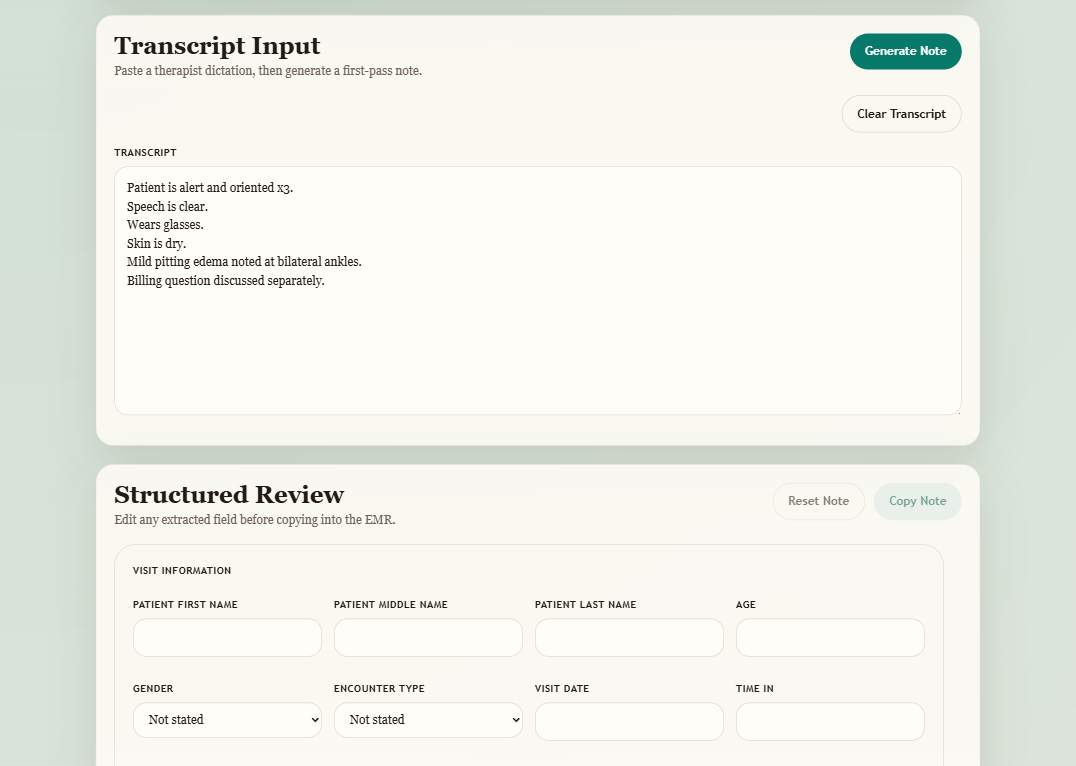Click the Time In field
Image resolution: width=1076 pixels, height=766 pixels.
click(830, 721)
